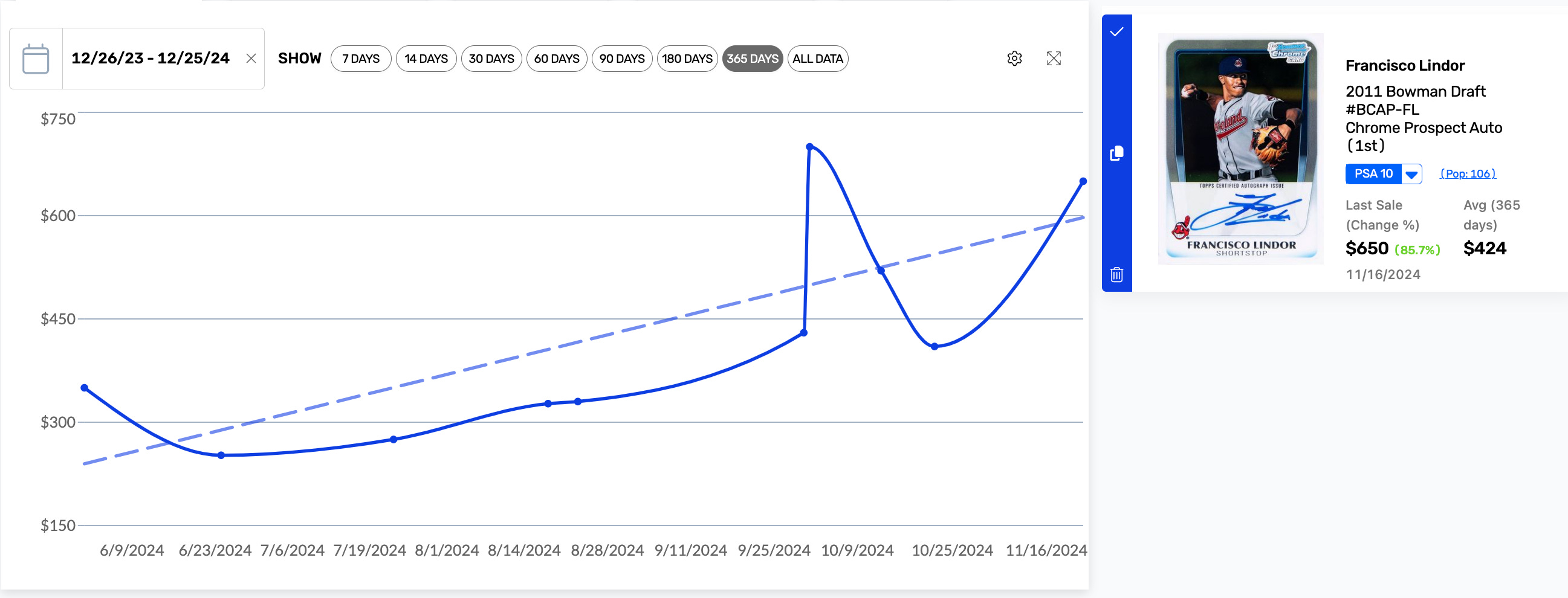Toggle the card's checkmark selection
Viewport: 1568px width, 598px height.
pos(1116,31)
